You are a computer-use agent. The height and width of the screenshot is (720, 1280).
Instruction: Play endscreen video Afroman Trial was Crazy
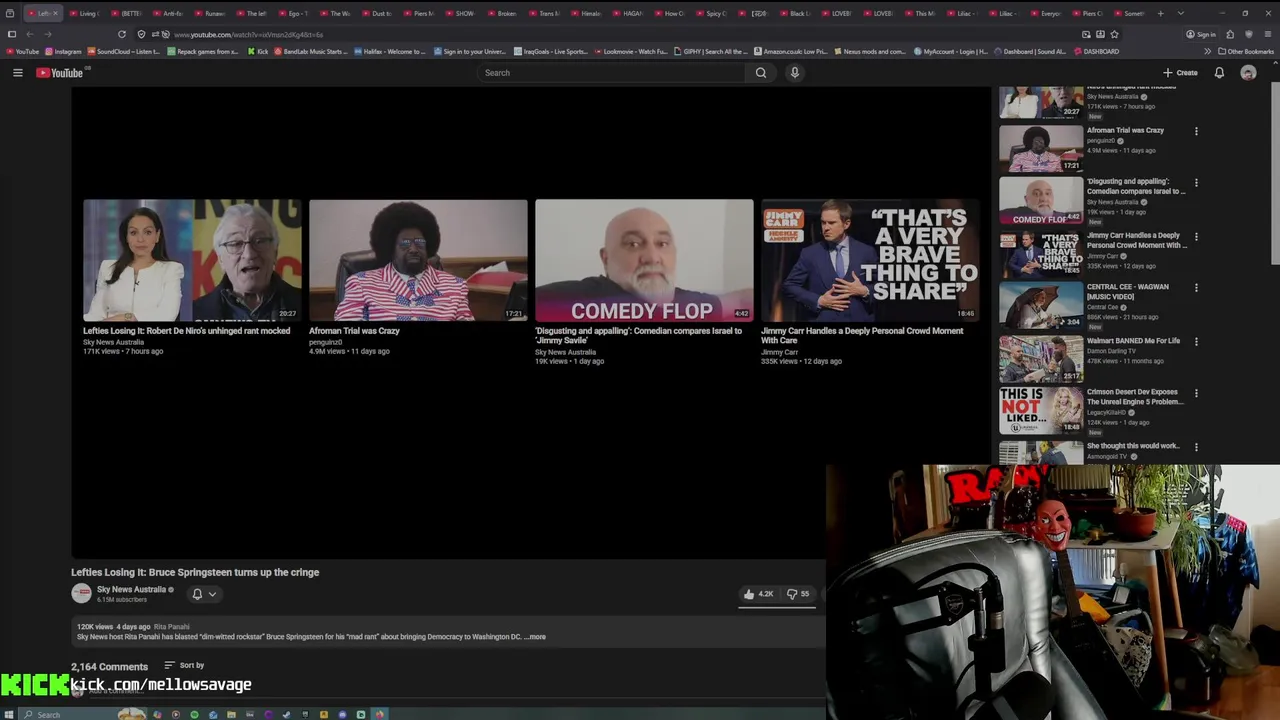418,260
